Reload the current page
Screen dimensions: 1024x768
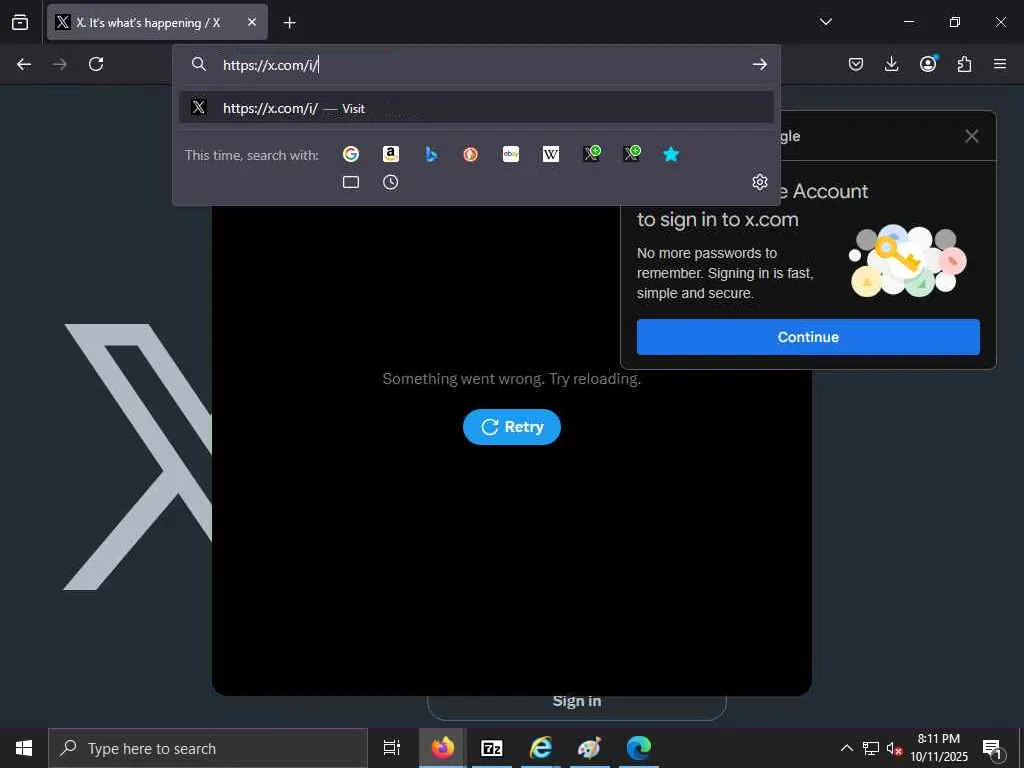(x=96, y=64)
